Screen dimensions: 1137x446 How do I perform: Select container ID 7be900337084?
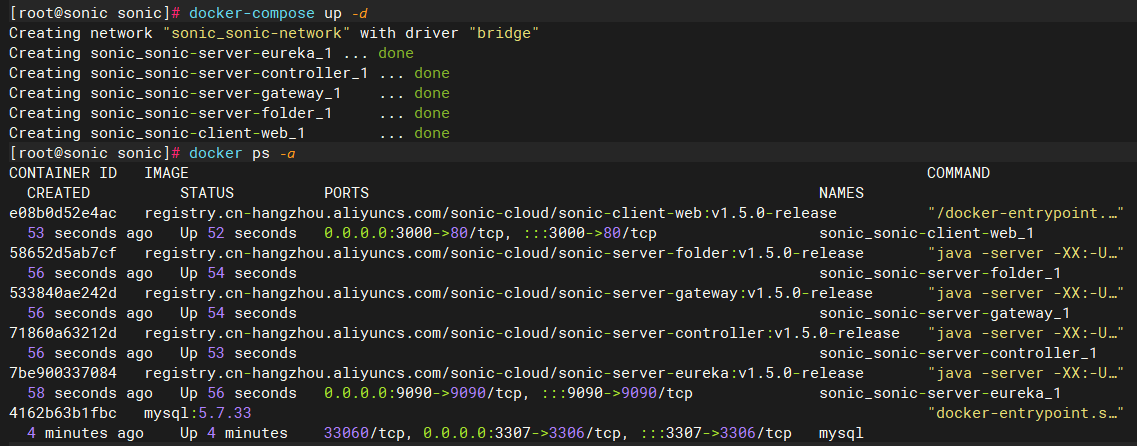click(x=63, y=373)
